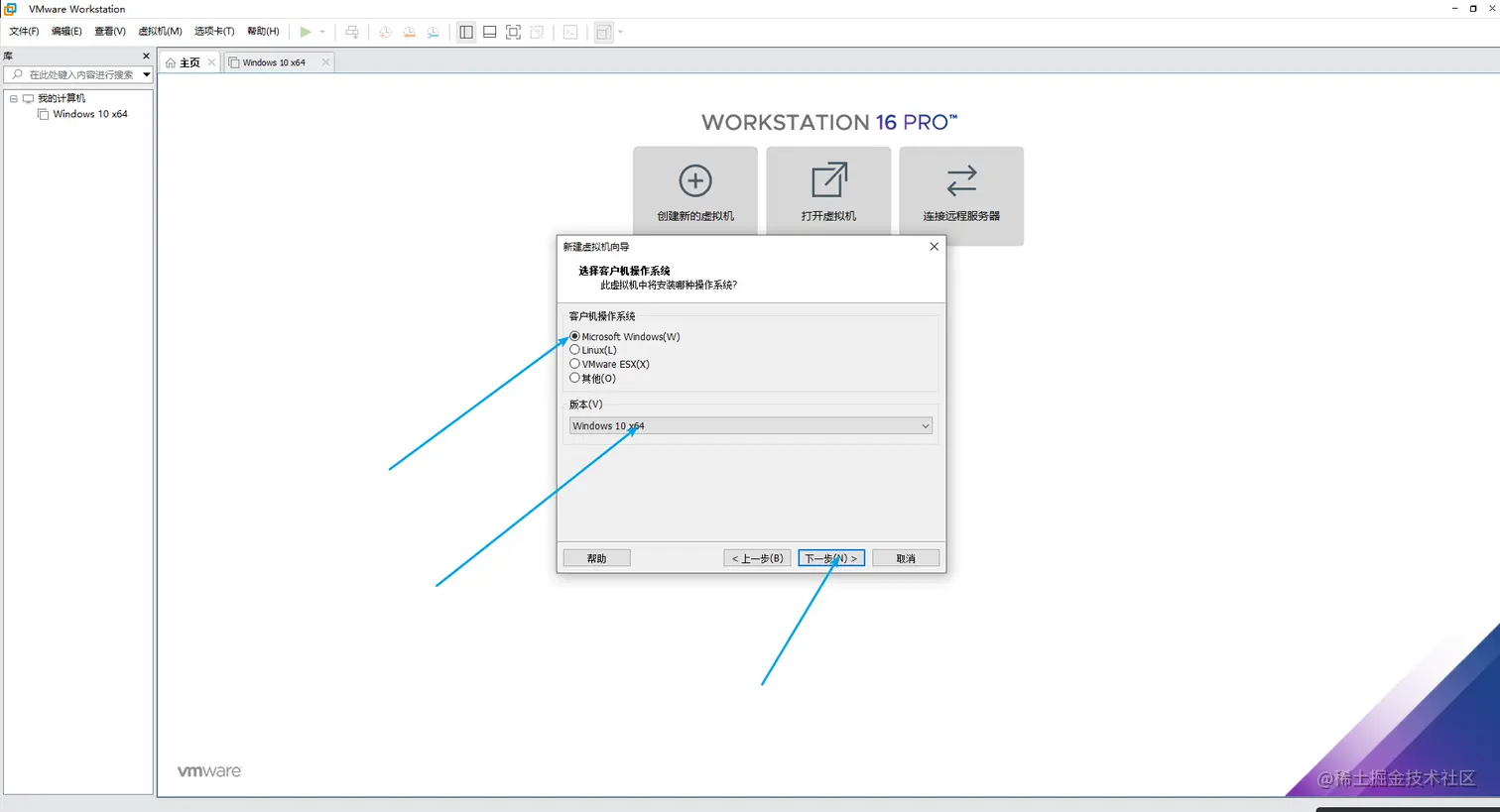1500x812 pixels.
Task: Click the < 上一步(B) button
Action: point(757,558)
